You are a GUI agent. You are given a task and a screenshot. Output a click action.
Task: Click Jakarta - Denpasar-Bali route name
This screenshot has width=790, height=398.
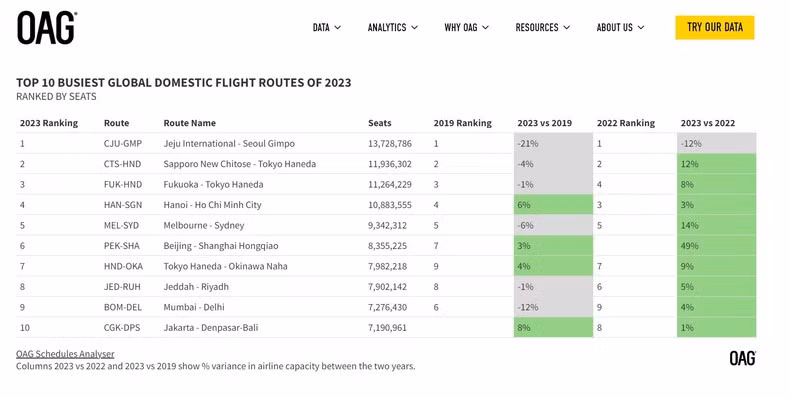tap(211, 327)
